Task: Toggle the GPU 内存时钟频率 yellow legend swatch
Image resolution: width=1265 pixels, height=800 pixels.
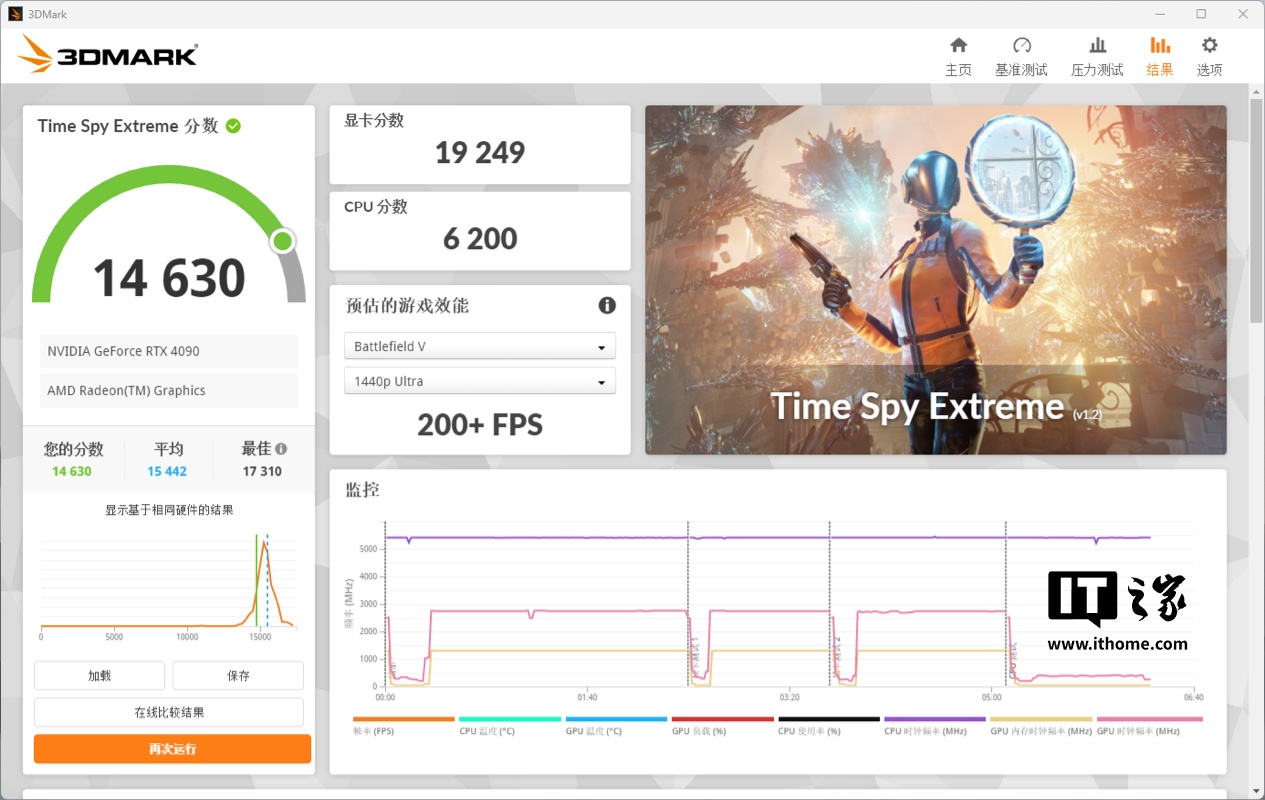Action: pyautogui.click(x=1041, y=718)
